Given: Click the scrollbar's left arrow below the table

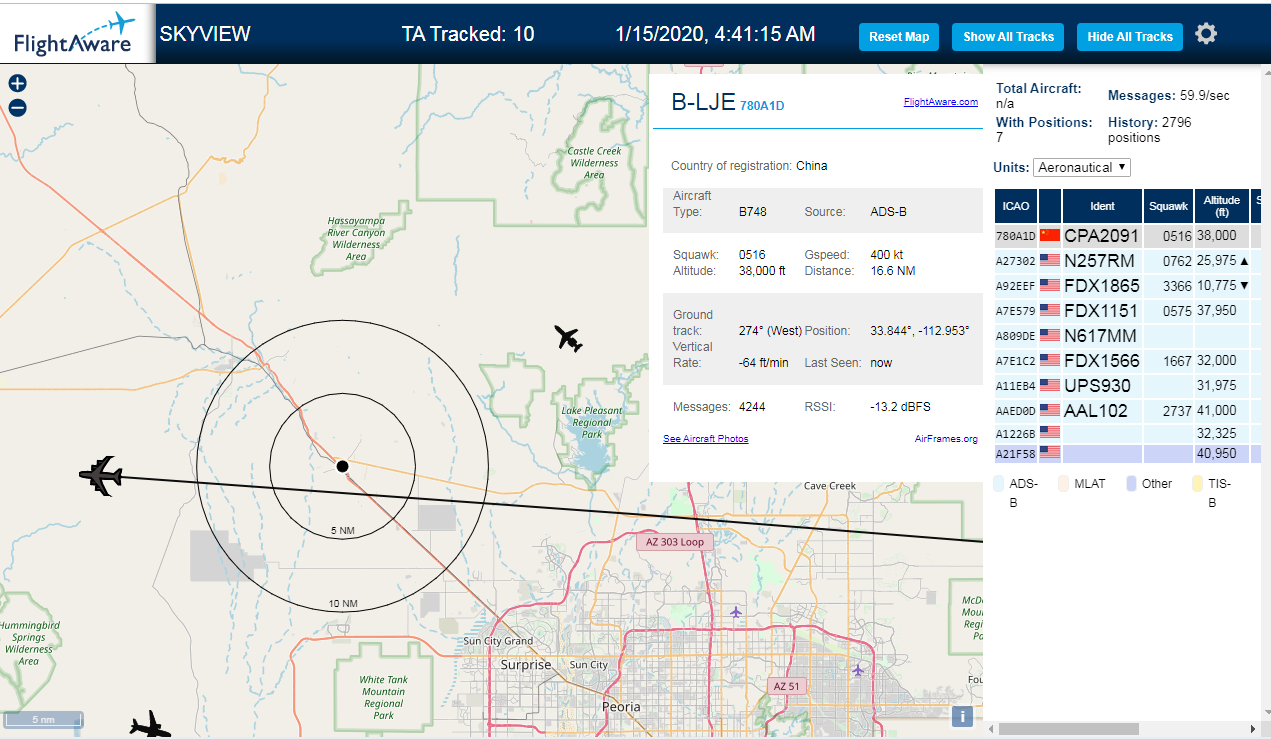Looking at the screenshot, I should tap(989, 729).
